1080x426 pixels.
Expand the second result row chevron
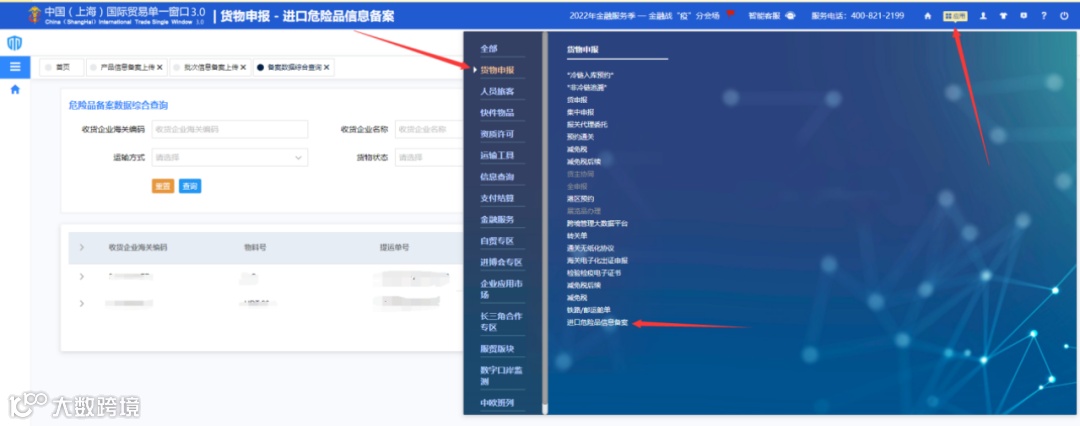pos(81,303)
